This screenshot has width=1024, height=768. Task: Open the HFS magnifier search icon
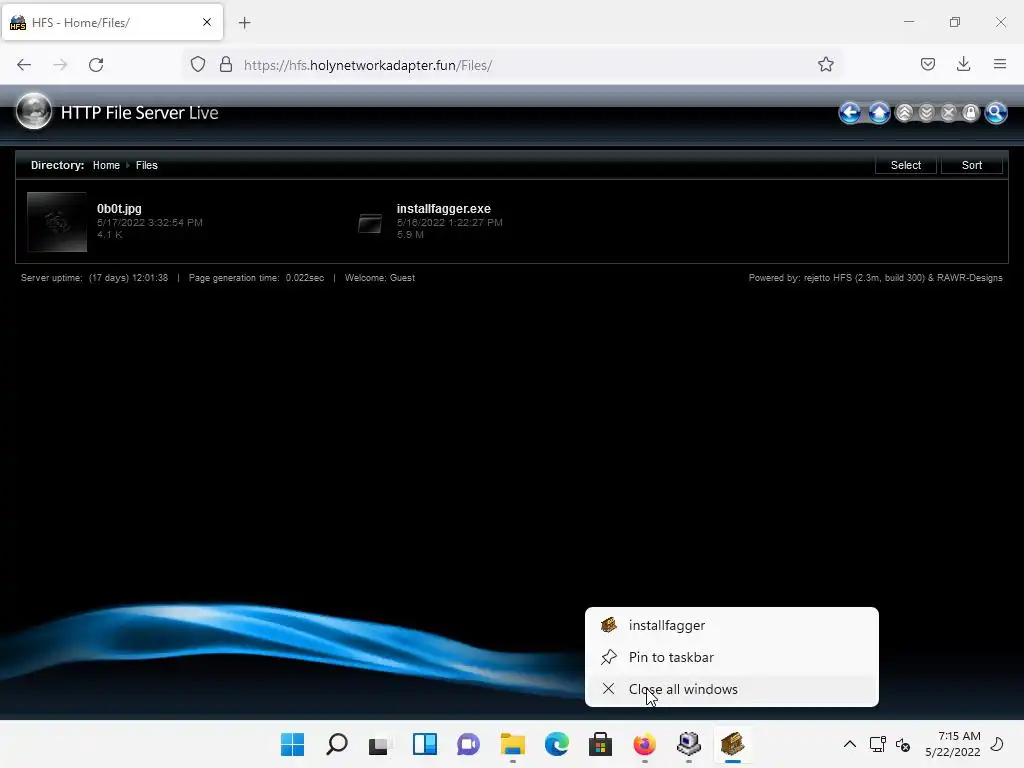click(996, 113)
